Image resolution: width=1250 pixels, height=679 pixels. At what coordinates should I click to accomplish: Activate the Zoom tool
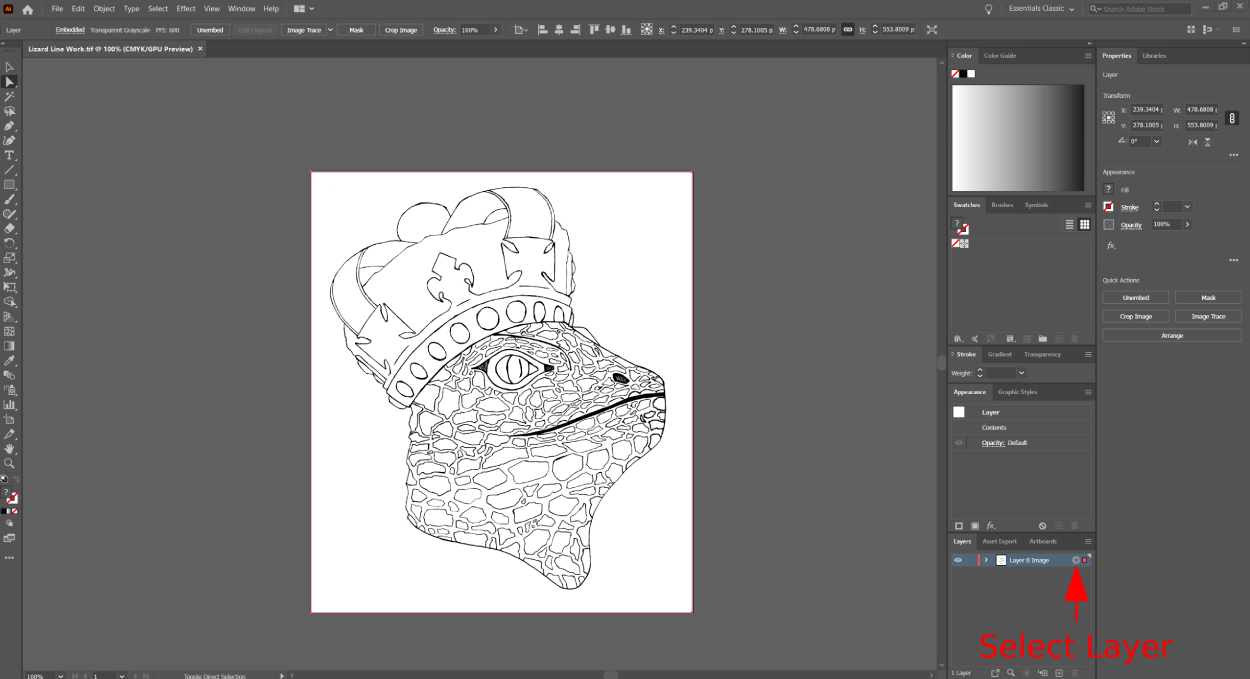10,464
